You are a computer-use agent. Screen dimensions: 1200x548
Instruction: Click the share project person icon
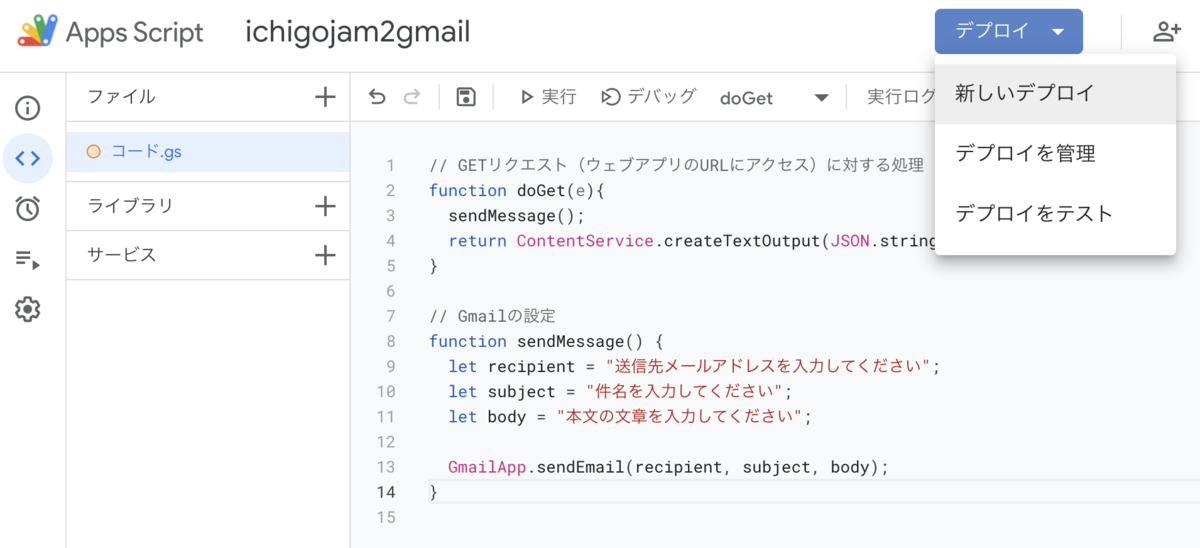point(1167,31)
